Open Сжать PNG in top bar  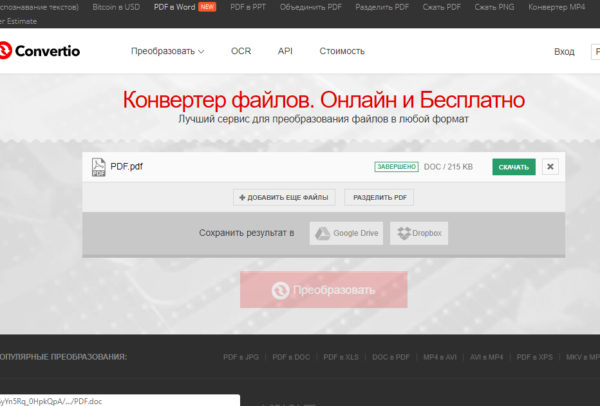pos(494,7)
